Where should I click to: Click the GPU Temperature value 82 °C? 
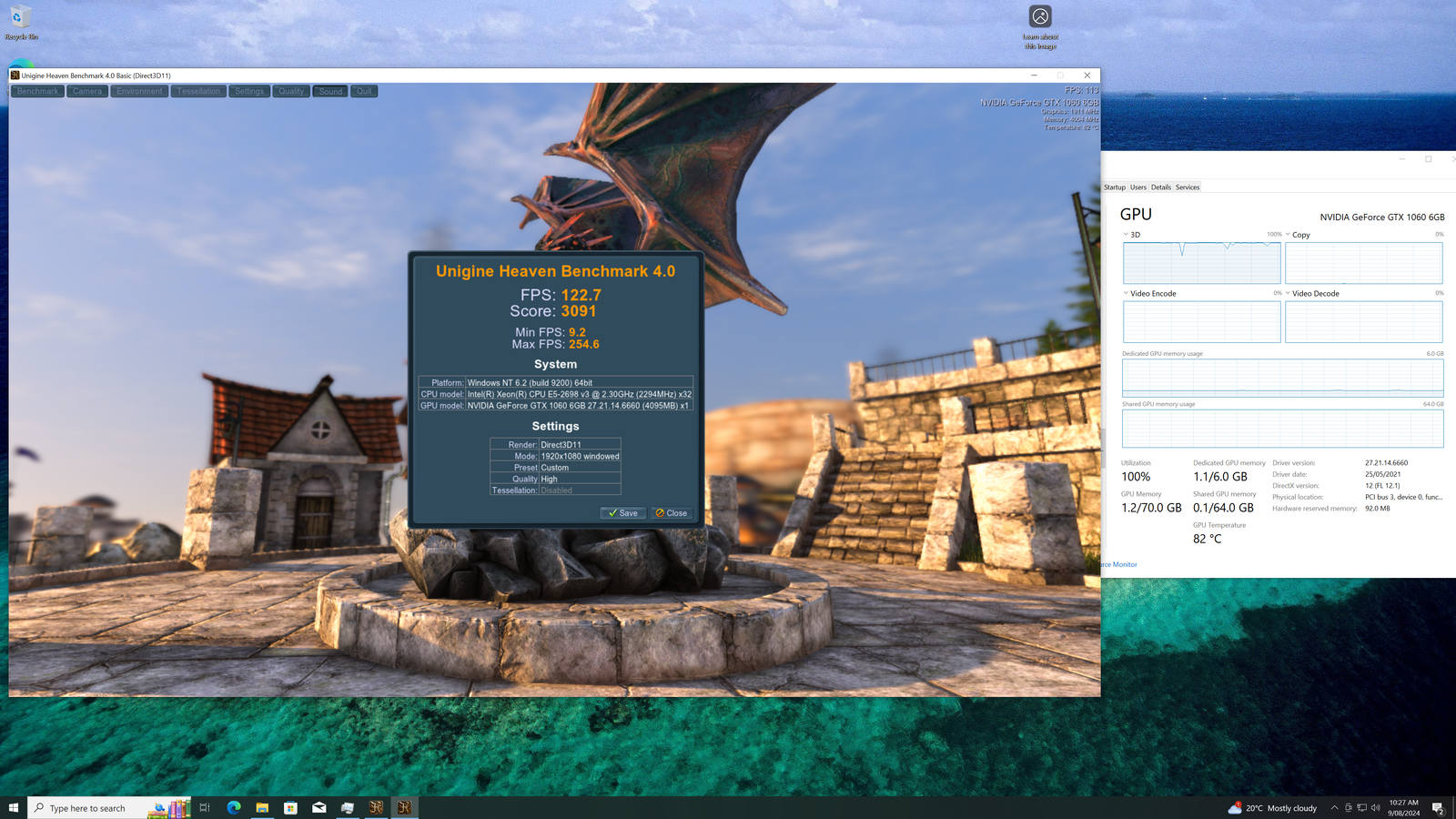coord(1208,539)
